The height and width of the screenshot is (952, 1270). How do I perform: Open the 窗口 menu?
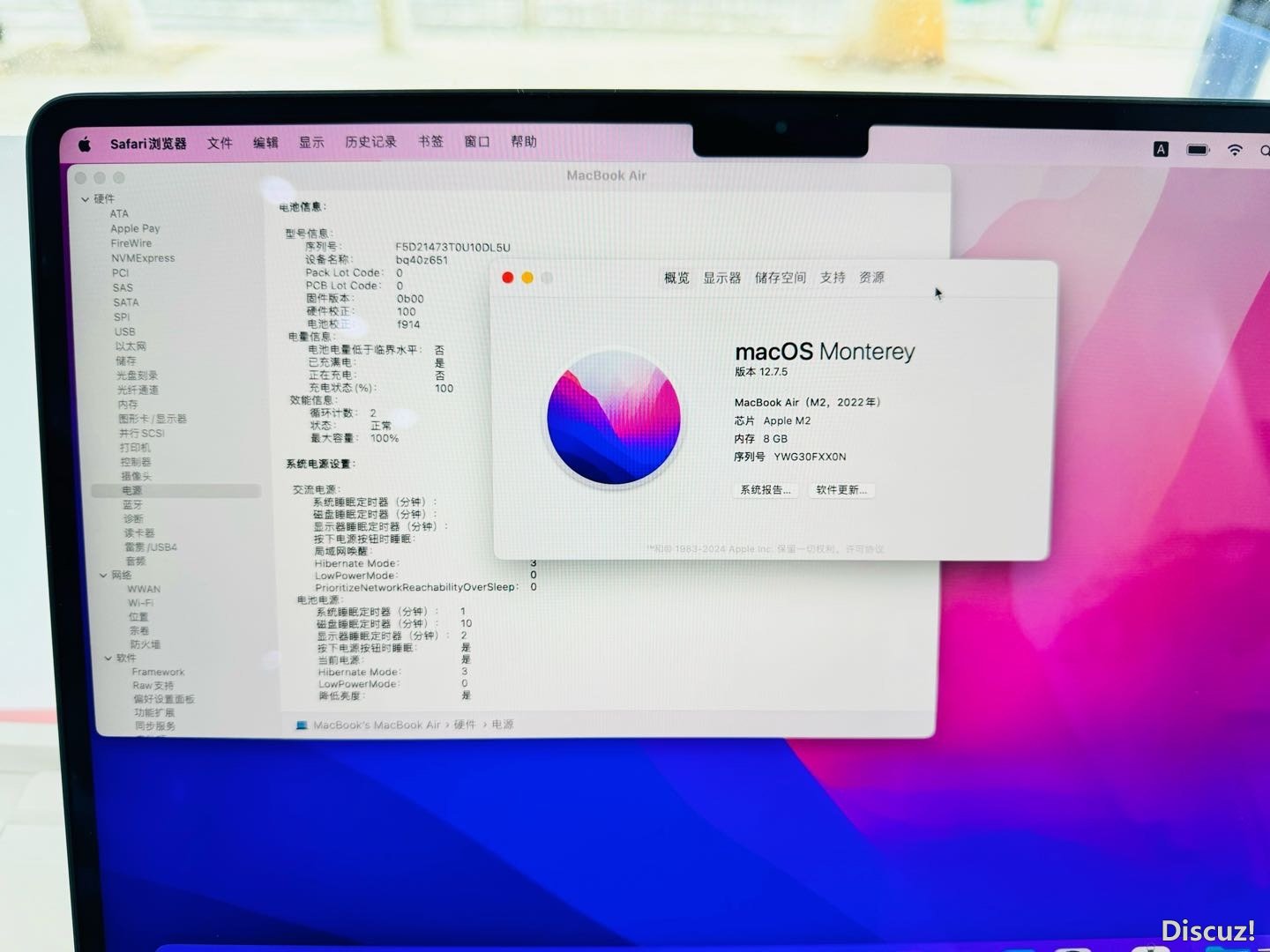point(477,141)
